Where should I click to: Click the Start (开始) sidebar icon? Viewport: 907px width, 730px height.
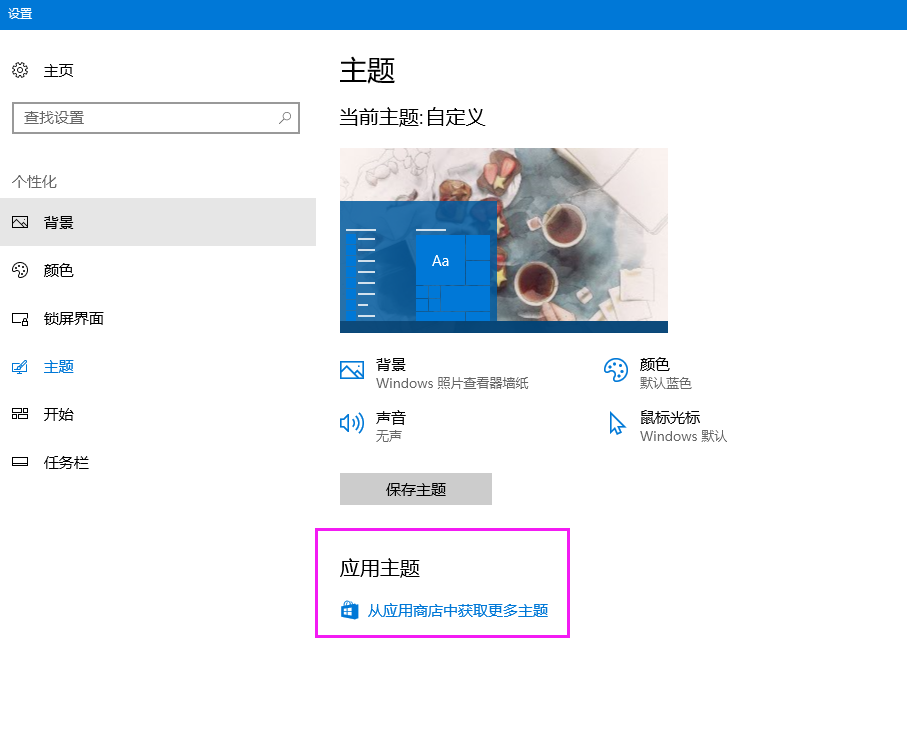(x=20, y=414)
